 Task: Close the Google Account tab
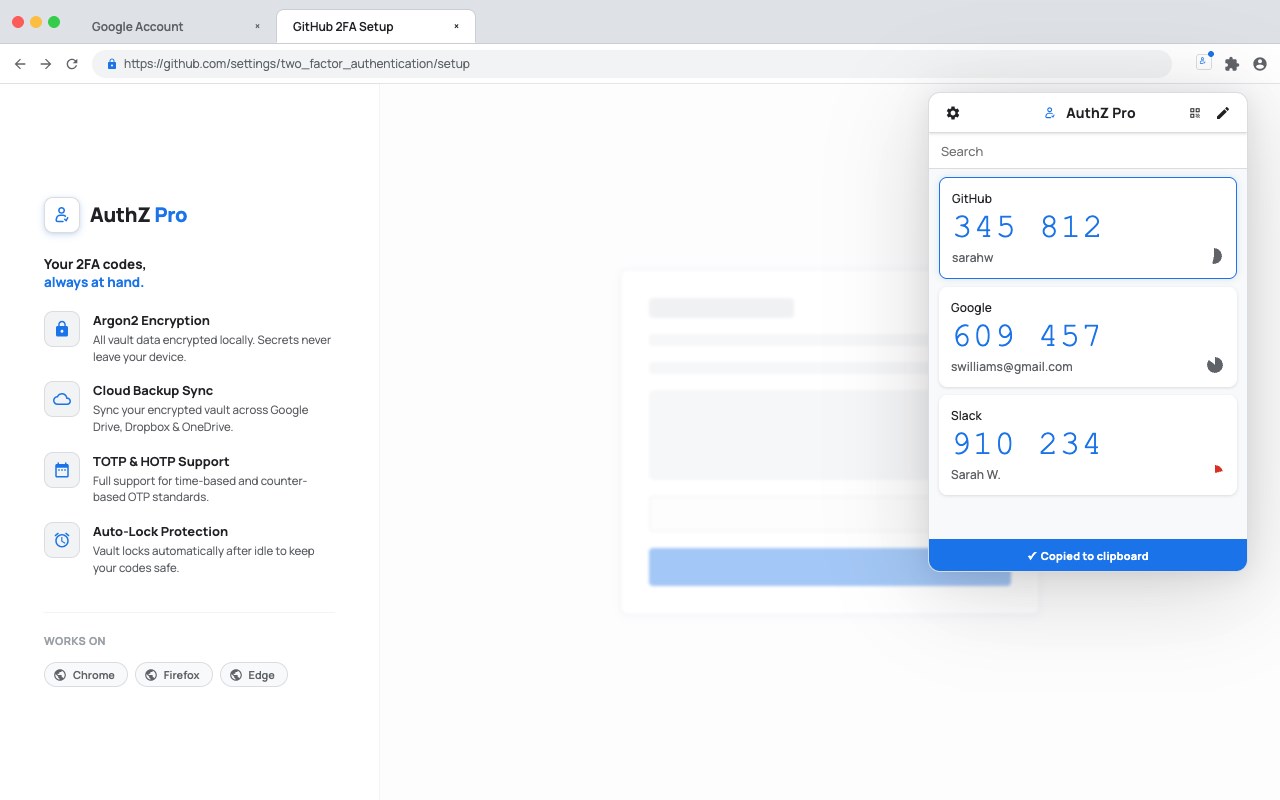coord(257,27)
